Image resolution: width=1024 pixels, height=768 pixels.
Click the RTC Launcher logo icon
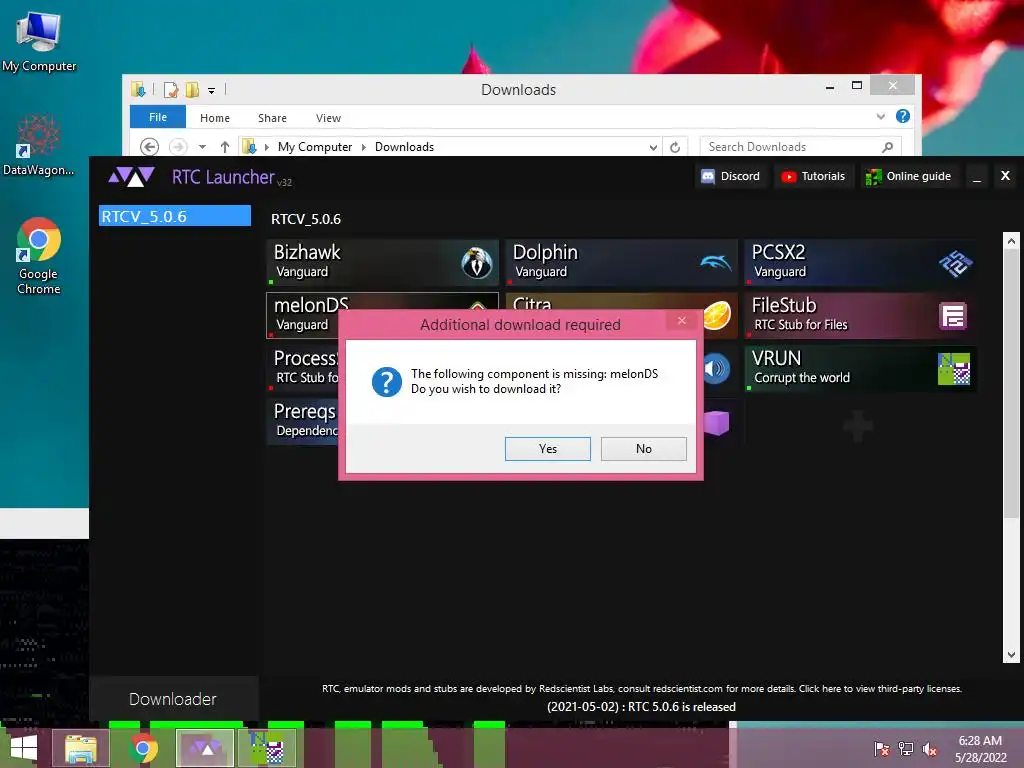pos(131,176)
